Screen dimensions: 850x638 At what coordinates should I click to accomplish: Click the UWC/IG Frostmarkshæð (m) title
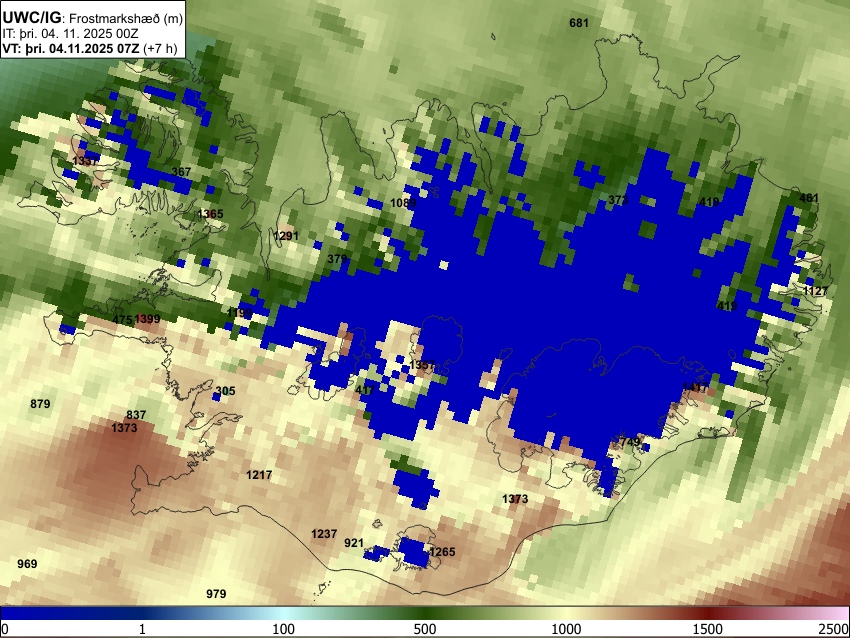pos(93,18)
